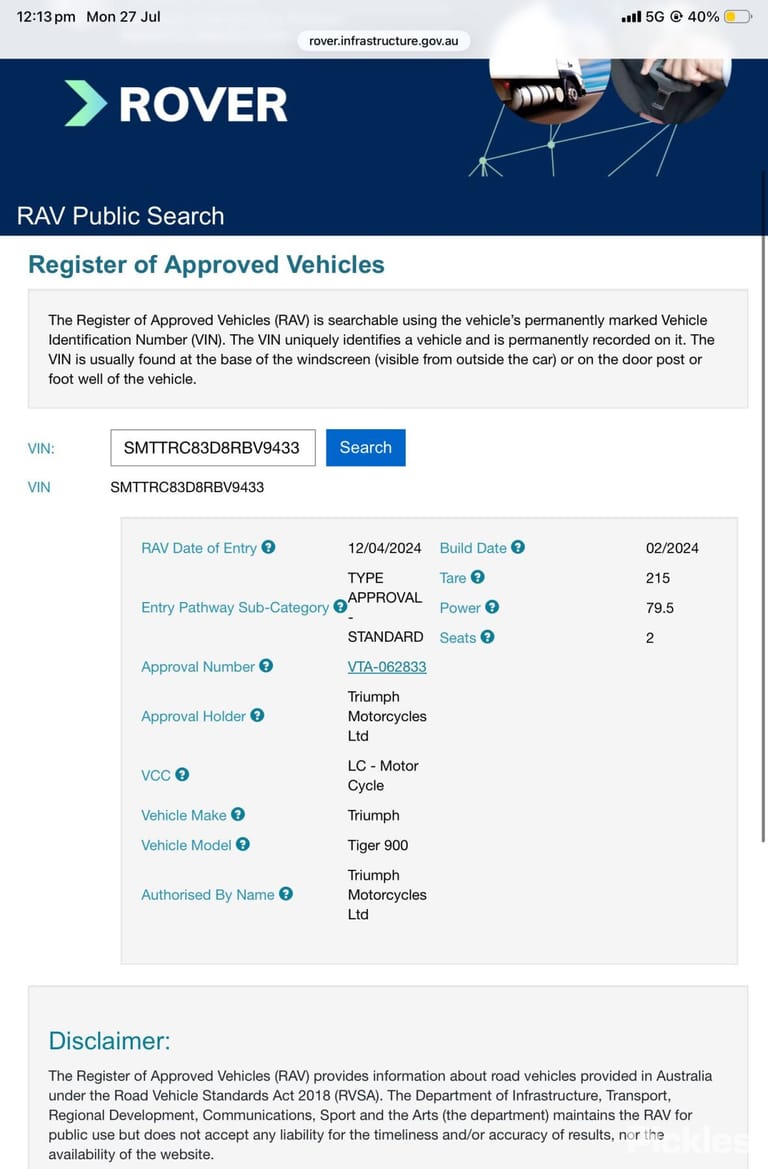
Task: Open help icon beside Tare
Action: 478,577
